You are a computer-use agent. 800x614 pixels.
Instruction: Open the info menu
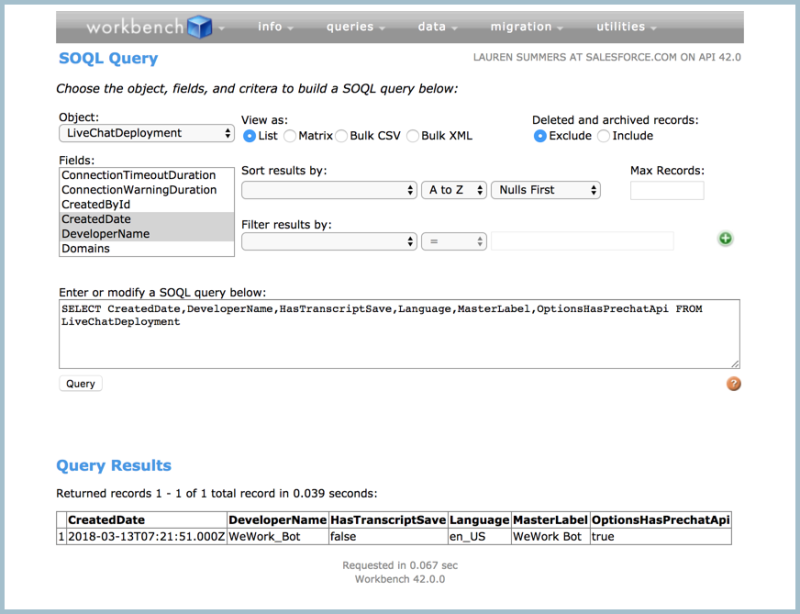point(276,27)
